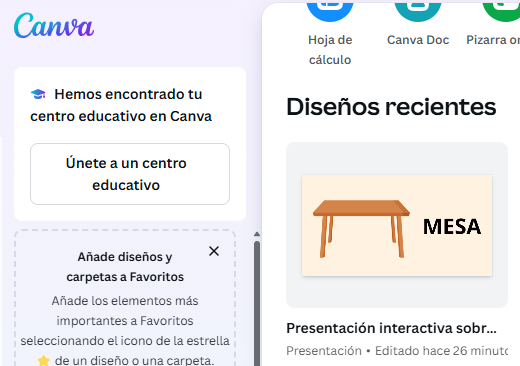
Task: Click the yellow star icon in Favoritos tip
Action: (43, 361)
